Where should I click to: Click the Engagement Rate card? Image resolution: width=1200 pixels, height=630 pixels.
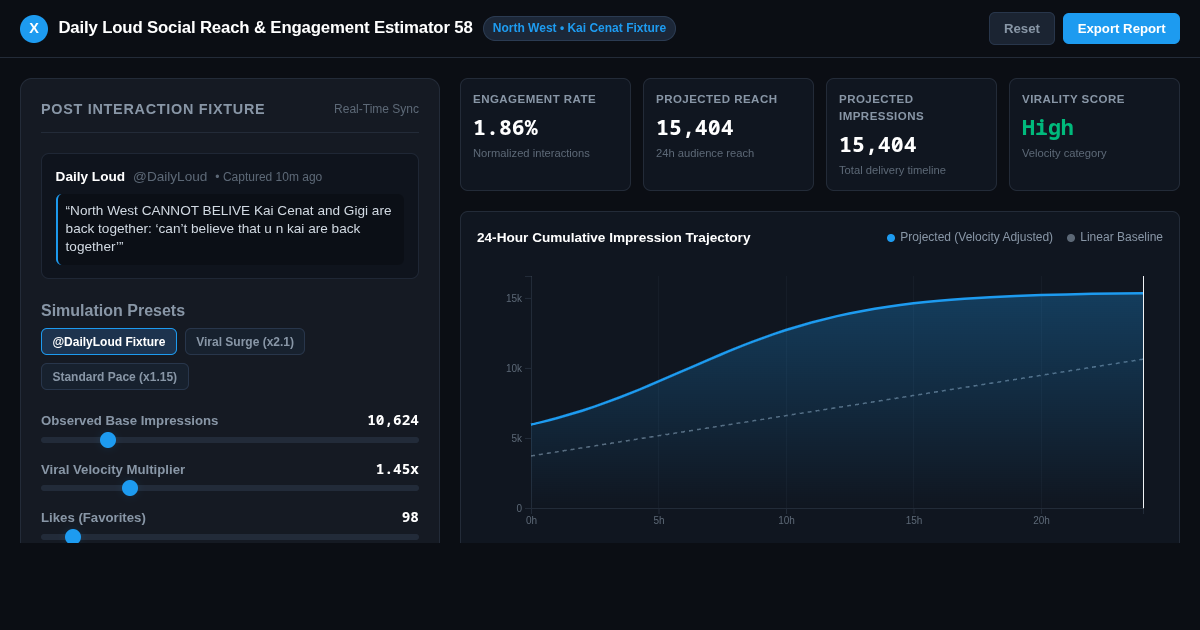click(x=545, y=134)
